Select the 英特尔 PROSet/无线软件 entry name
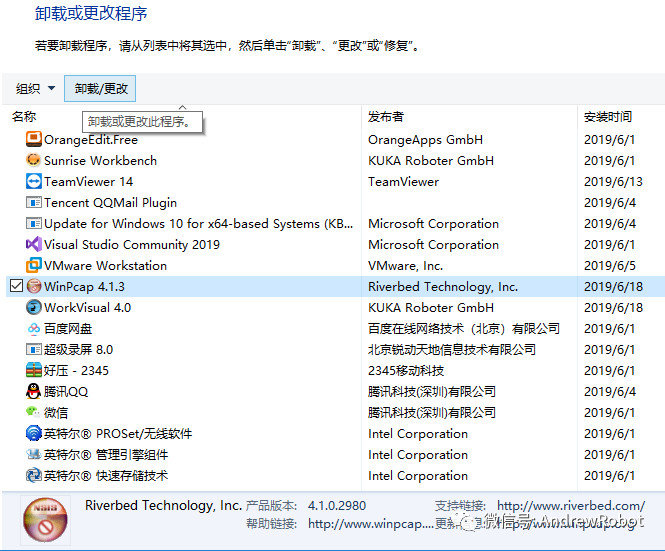Viewport: 665px width, 551px height. pos(118,434)
